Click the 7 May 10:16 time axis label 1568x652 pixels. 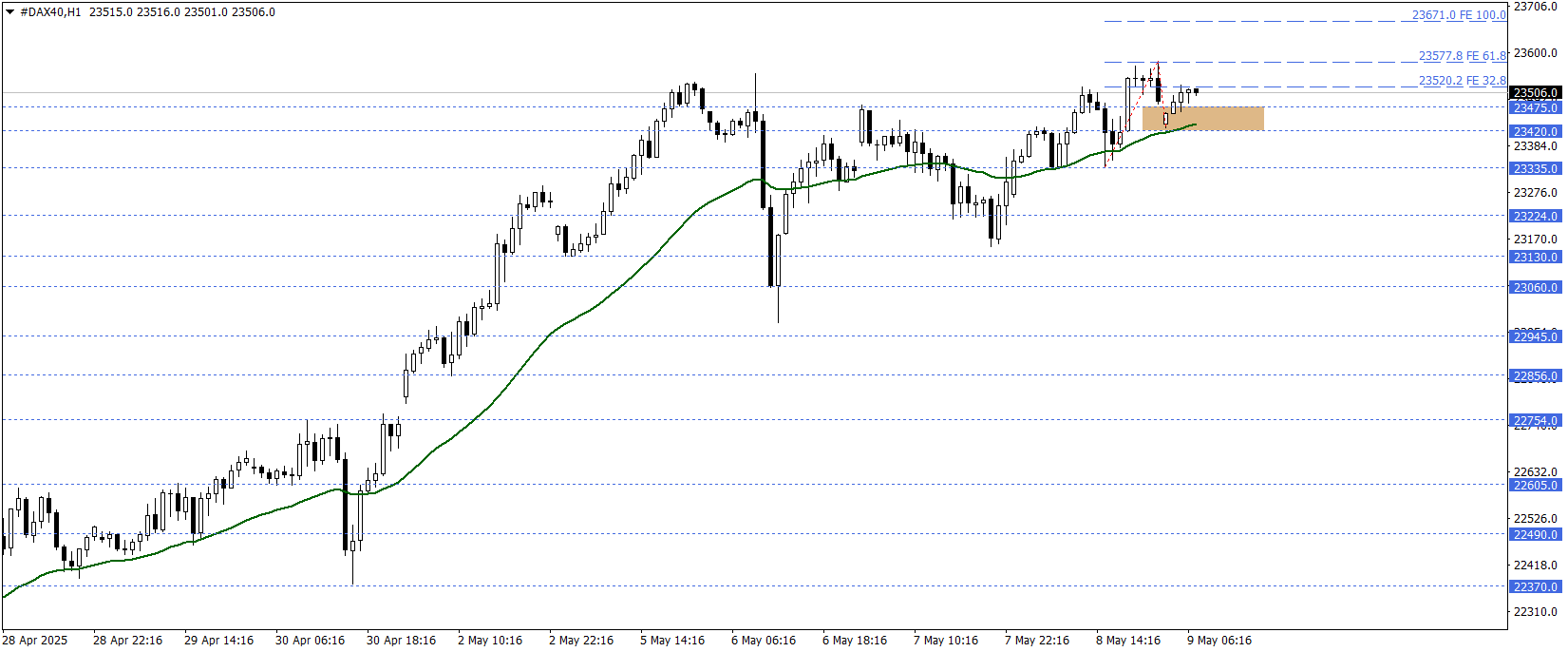(946, 641)
